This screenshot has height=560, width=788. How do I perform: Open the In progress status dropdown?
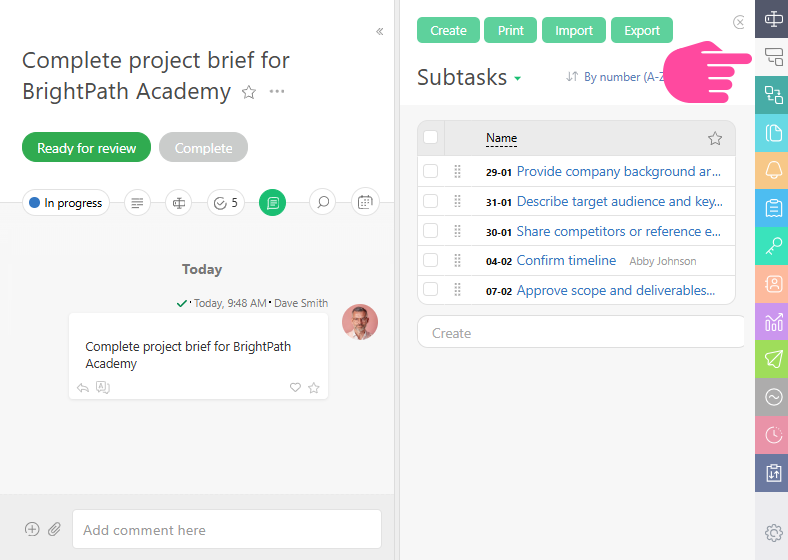(66, 203)
